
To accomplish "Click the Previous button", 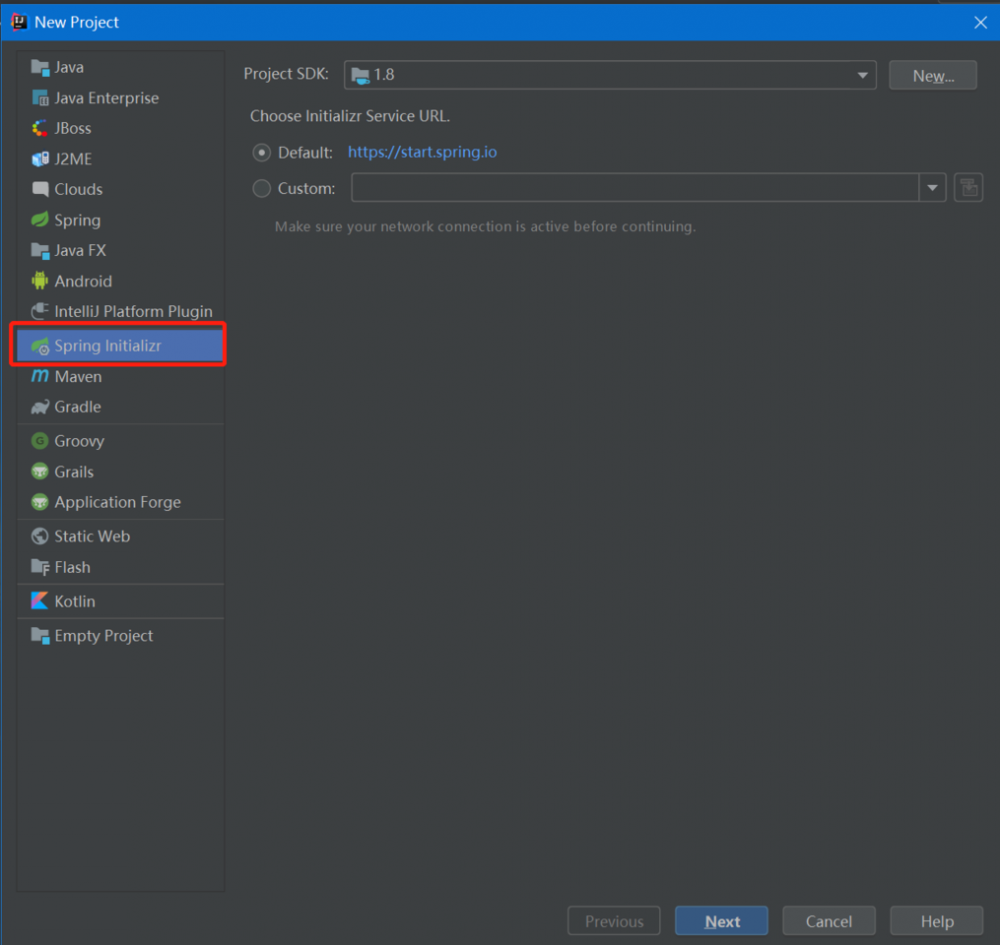I will pos(614,921).
